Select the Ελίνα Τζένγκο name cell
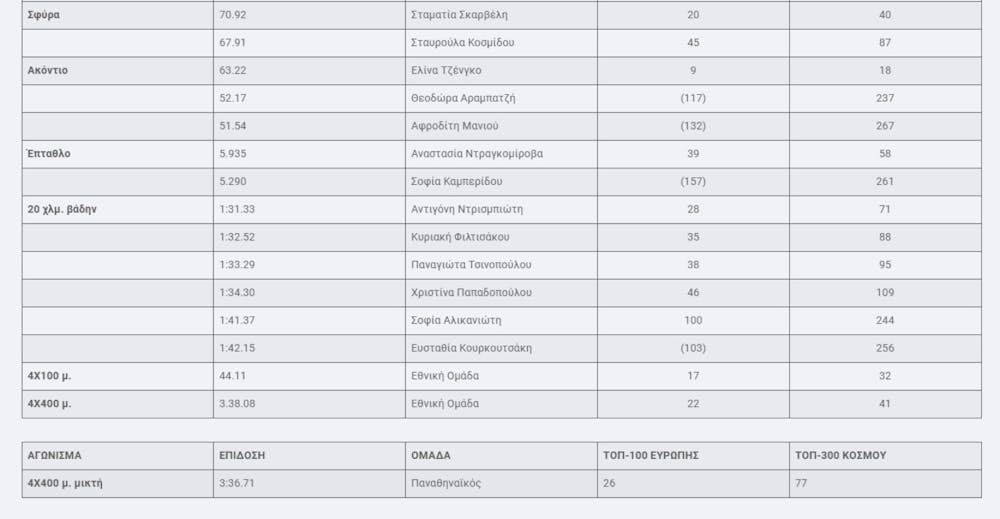Viewport: 1000px width, 519px height. tap(446, 71)
